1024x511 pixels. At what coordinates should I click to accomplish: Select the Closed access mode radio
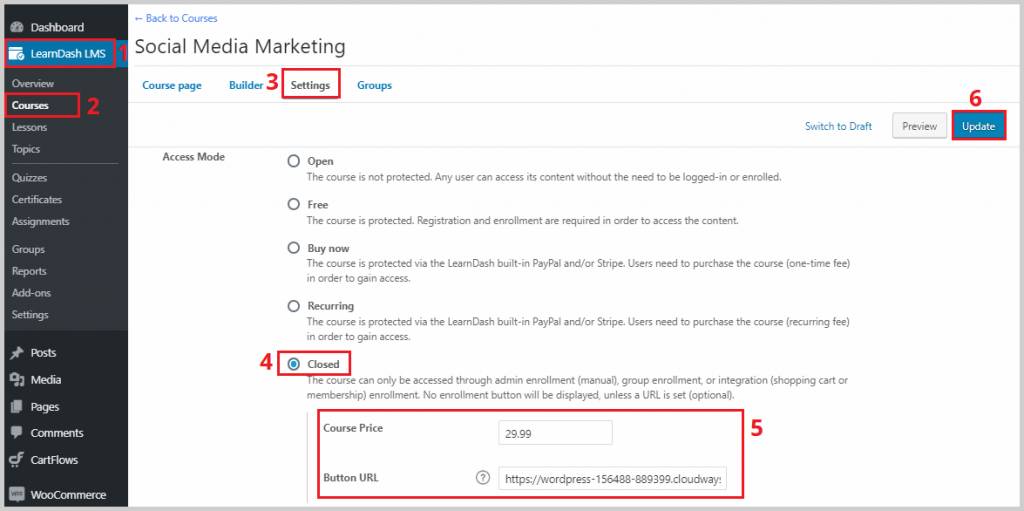[294, 364]
